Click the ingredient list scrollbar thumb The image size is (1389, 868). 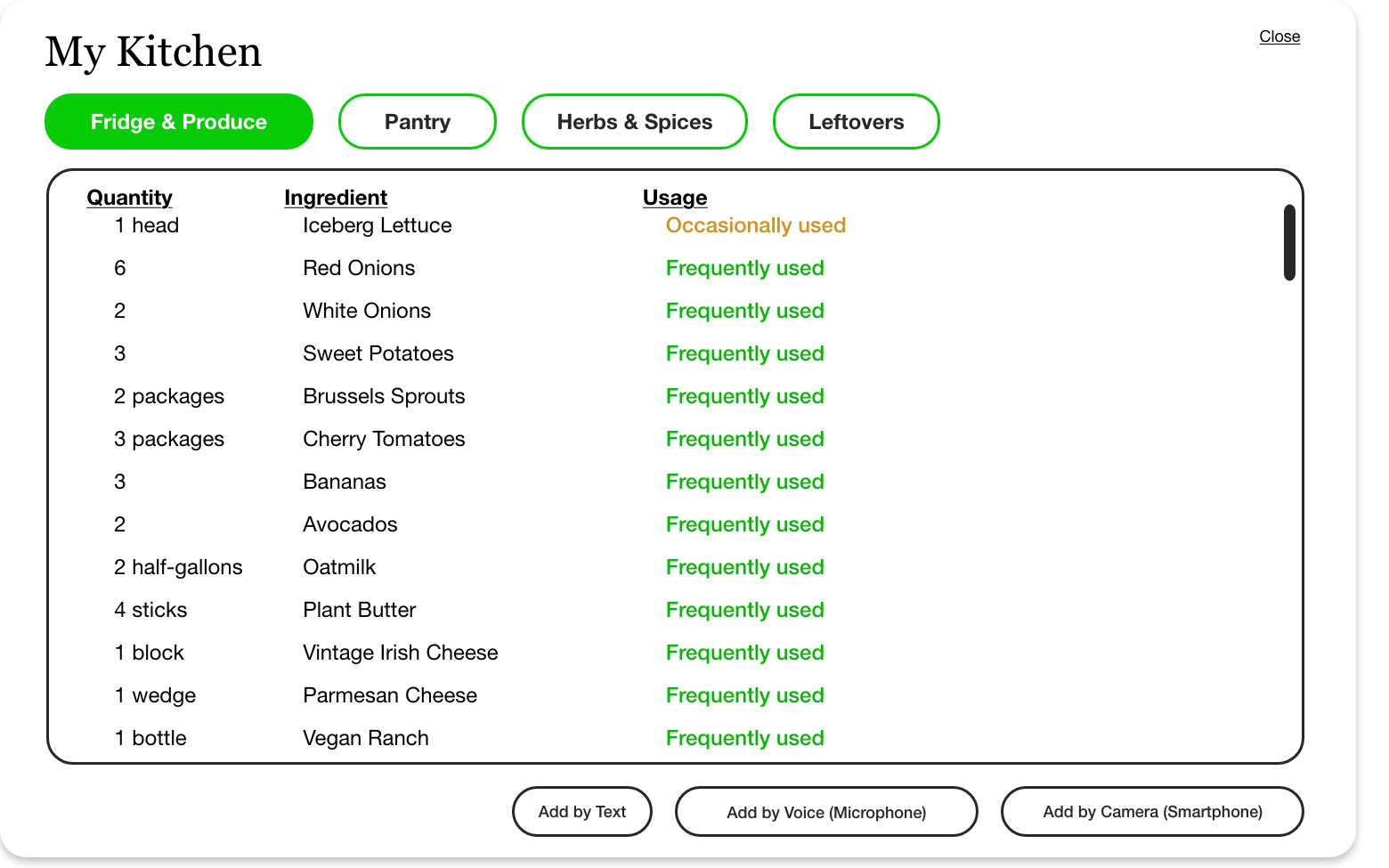pos(1289,242)
